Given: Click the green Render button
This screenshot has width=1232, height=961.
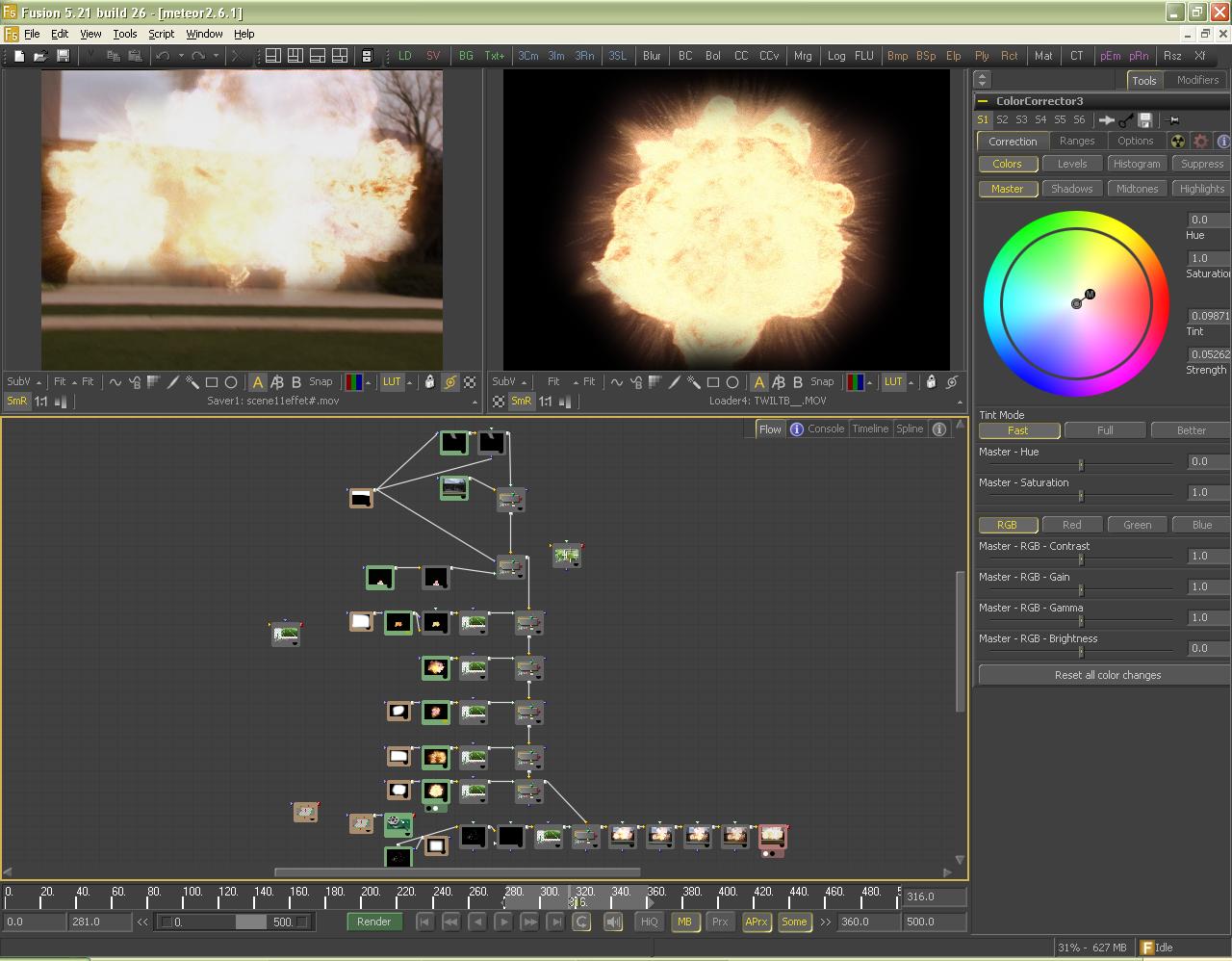Looking at the screenshot, I should (x=373, y=922).
